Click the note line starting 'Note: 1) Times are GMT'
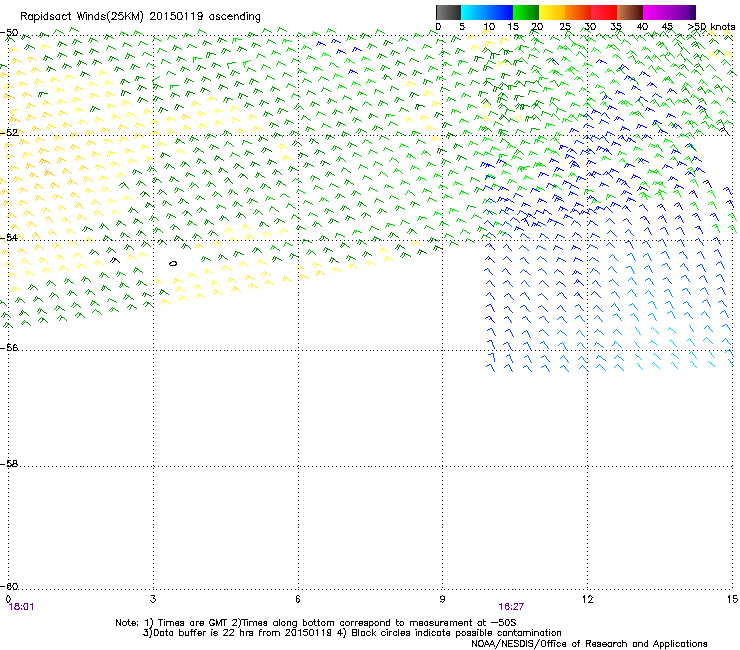This screenshot has width=740, height=650. point(316,623)
